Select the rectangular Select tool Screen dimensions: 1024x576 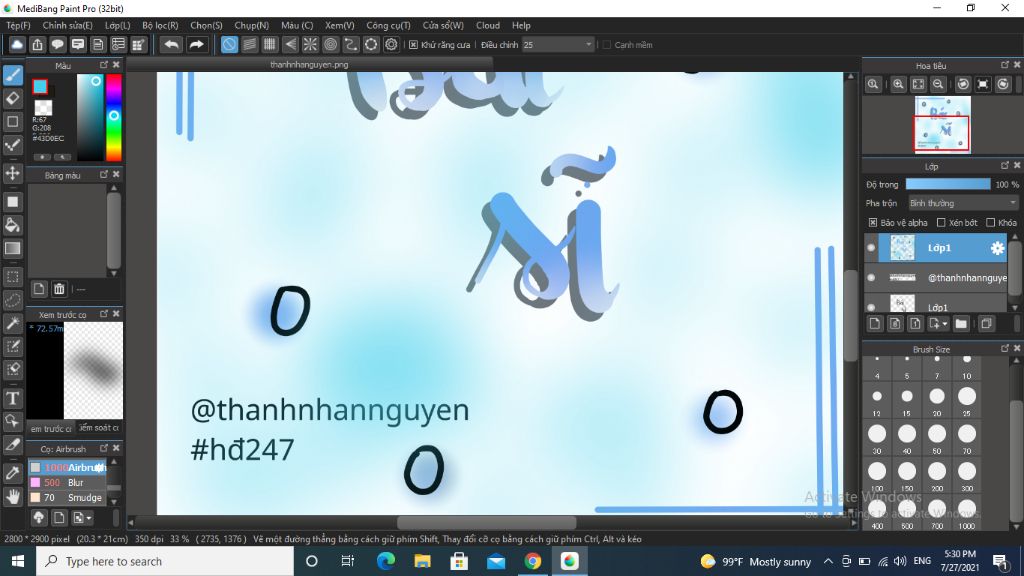[x=12, y=277]
